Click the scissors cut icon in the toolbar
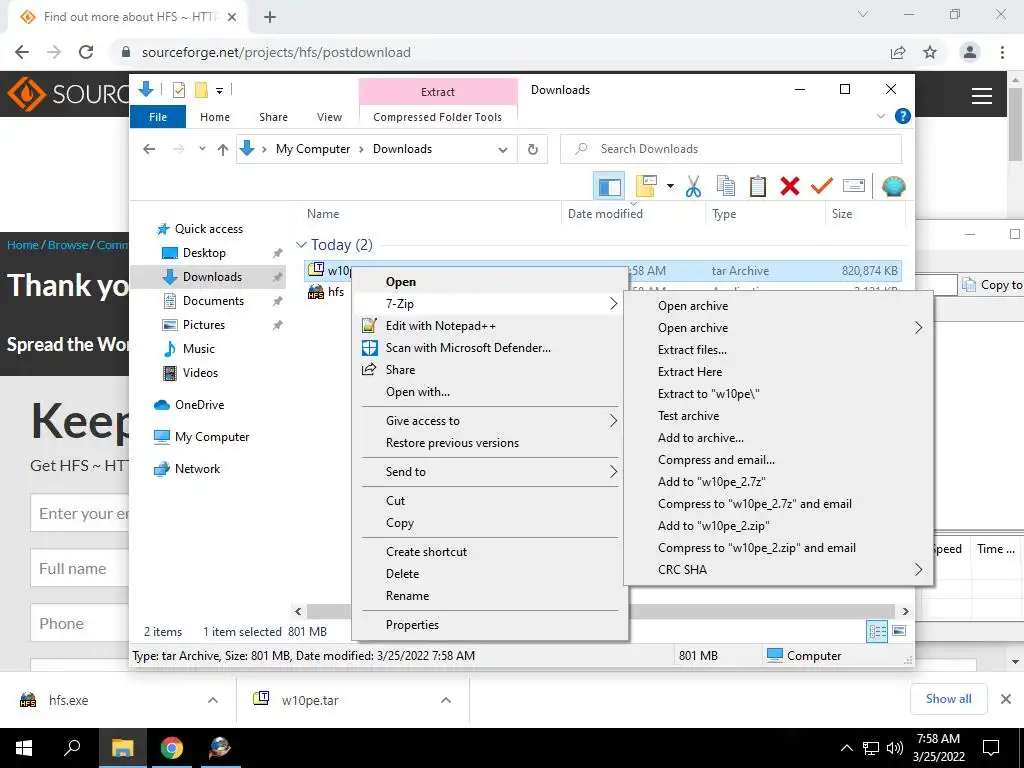 (693, 187)
